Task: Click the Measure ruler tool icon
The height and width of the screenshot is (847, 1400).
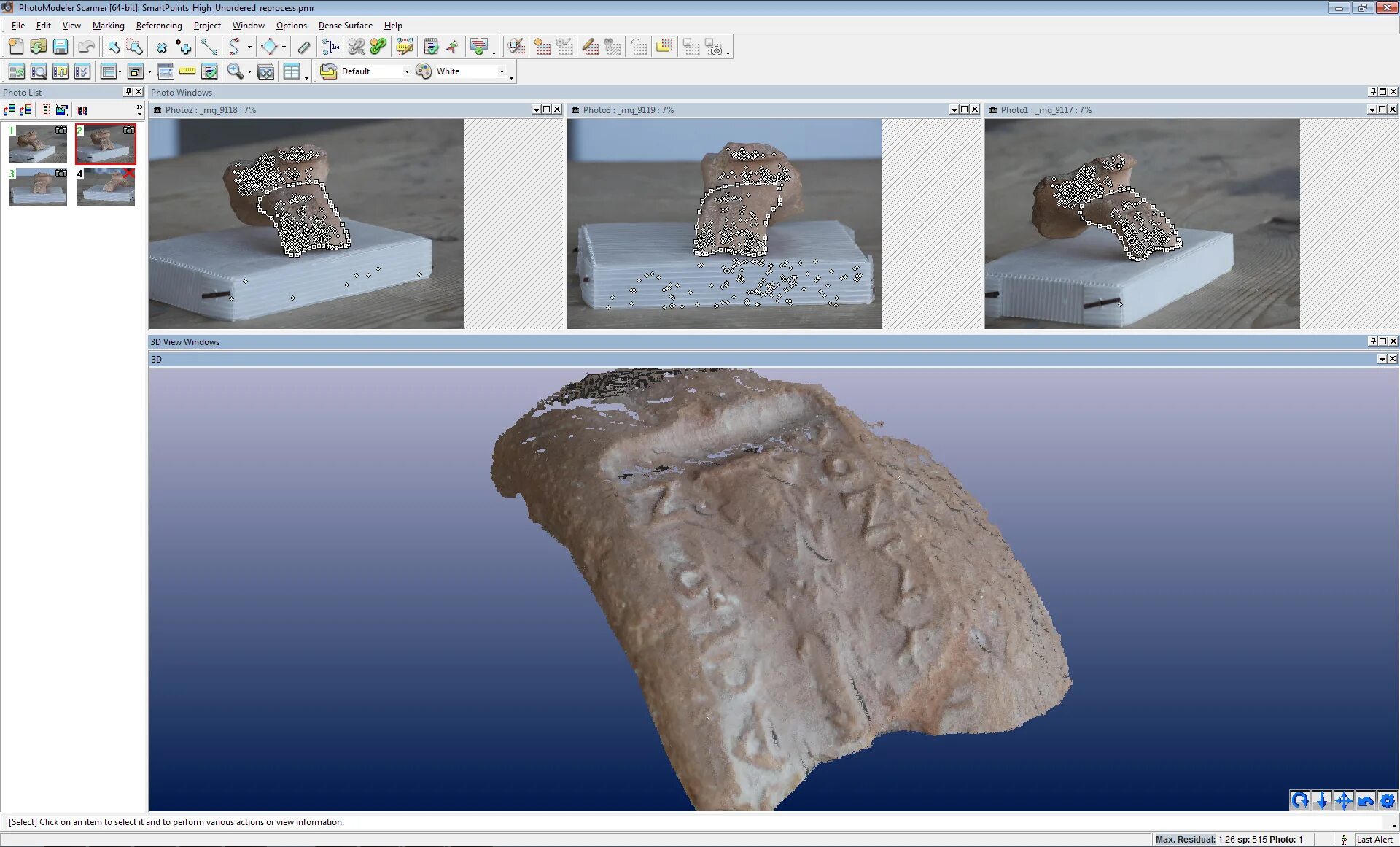Action: point(187,71)
